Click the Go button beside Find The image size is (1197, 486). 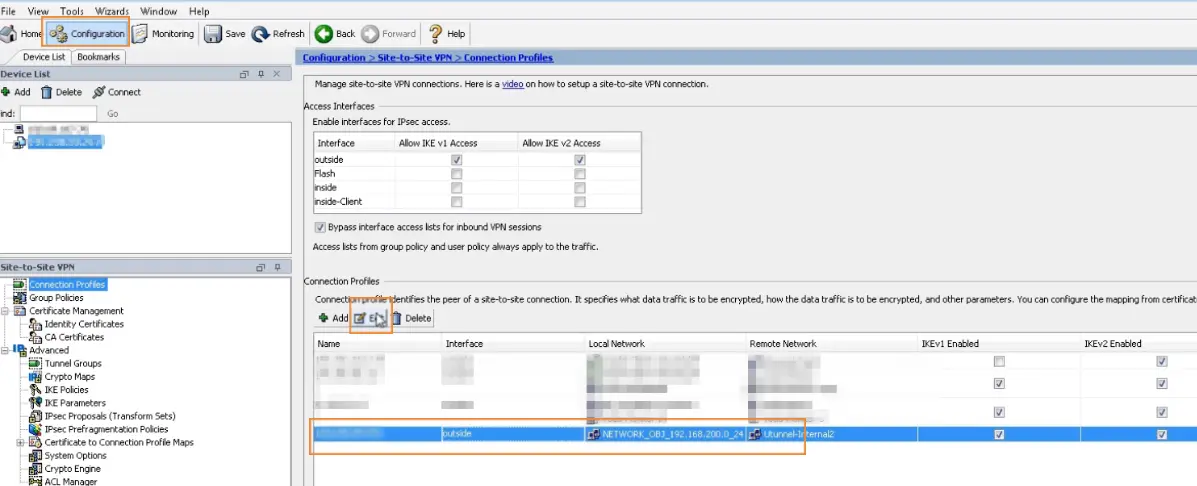click(x=113, y=114)
